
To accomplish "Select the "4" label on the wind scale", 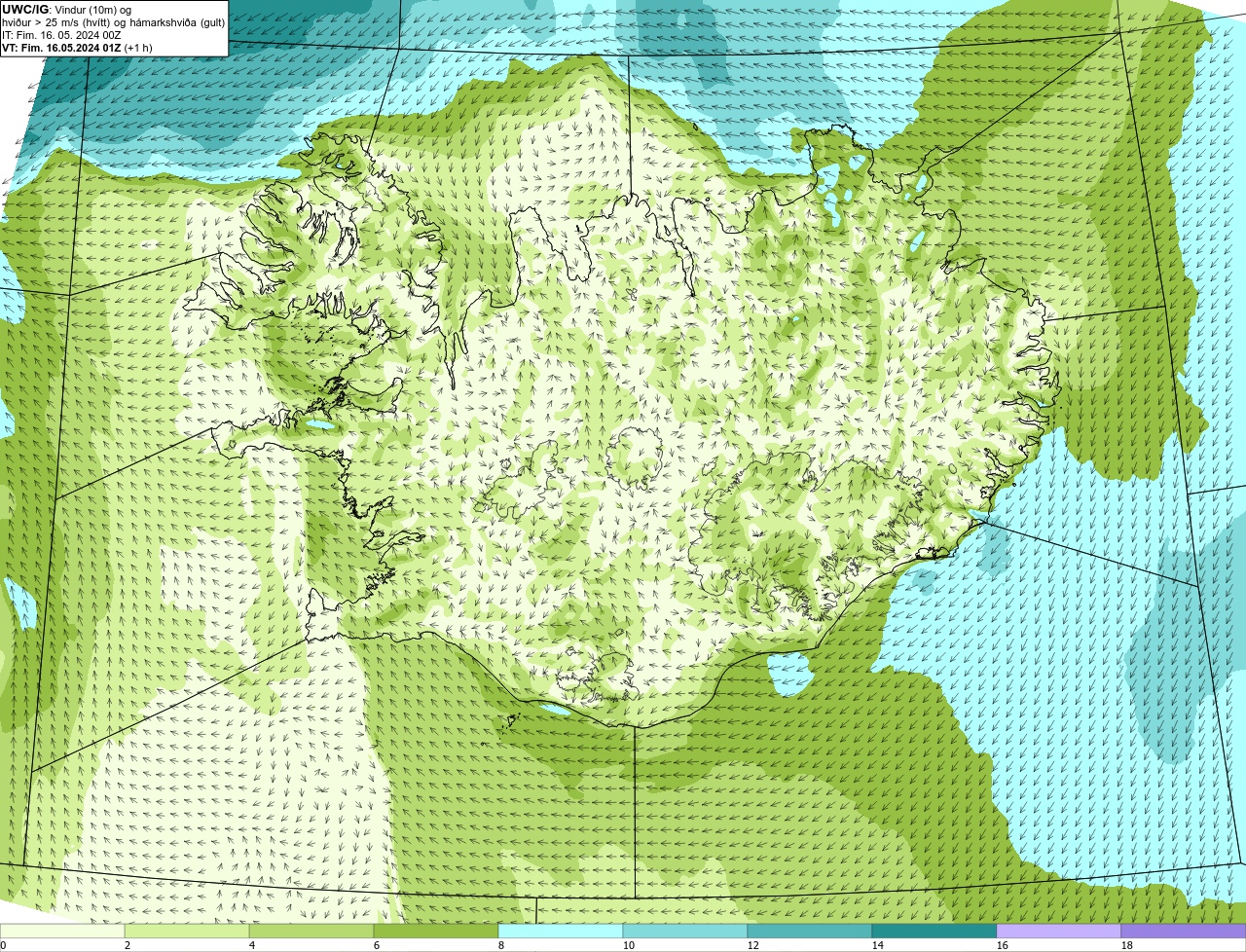I will coord(252,945).
